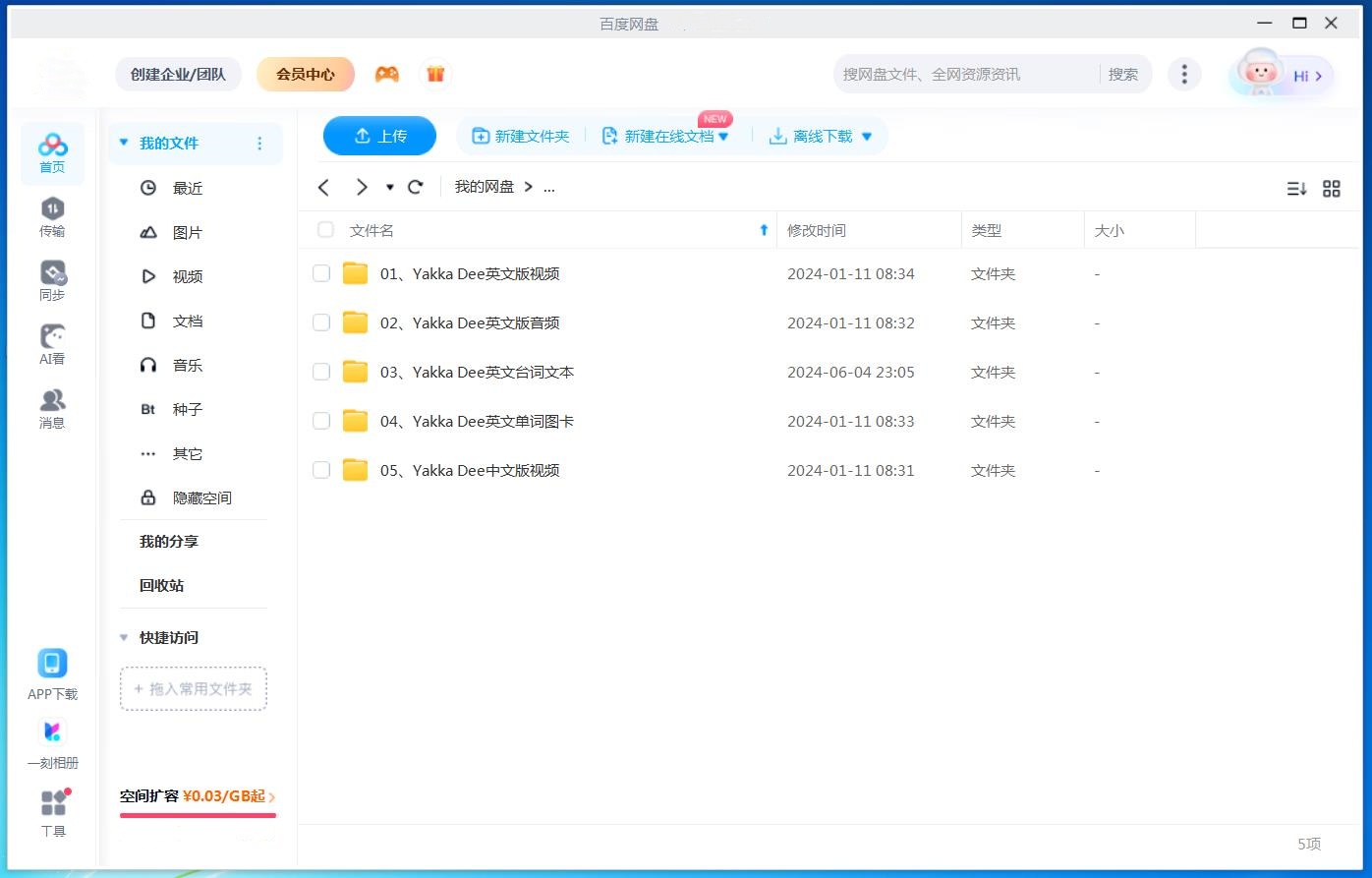Click the 上传 upload button
Viewport: 1372px width, 878px height.
point(379,136)
